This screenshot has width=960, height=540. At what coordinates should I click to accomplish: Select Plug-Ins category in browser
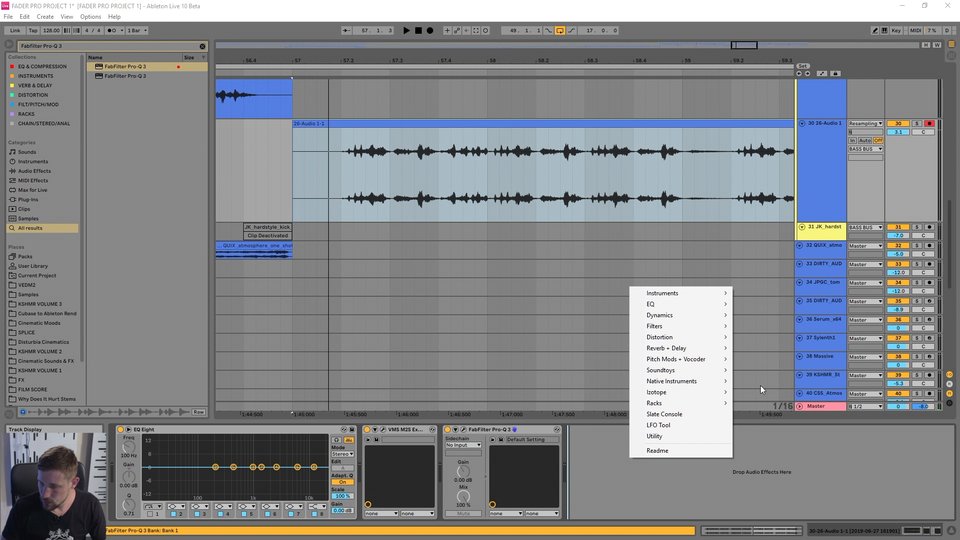28,200
